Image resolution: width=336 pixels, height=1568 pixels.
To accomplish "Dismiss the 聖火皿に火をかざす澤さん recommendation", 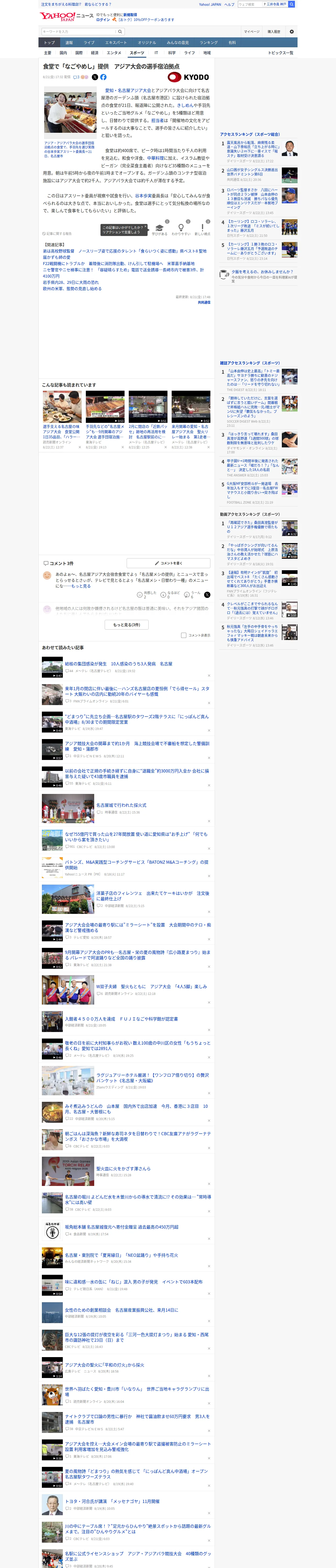I will pos(209,1184).
